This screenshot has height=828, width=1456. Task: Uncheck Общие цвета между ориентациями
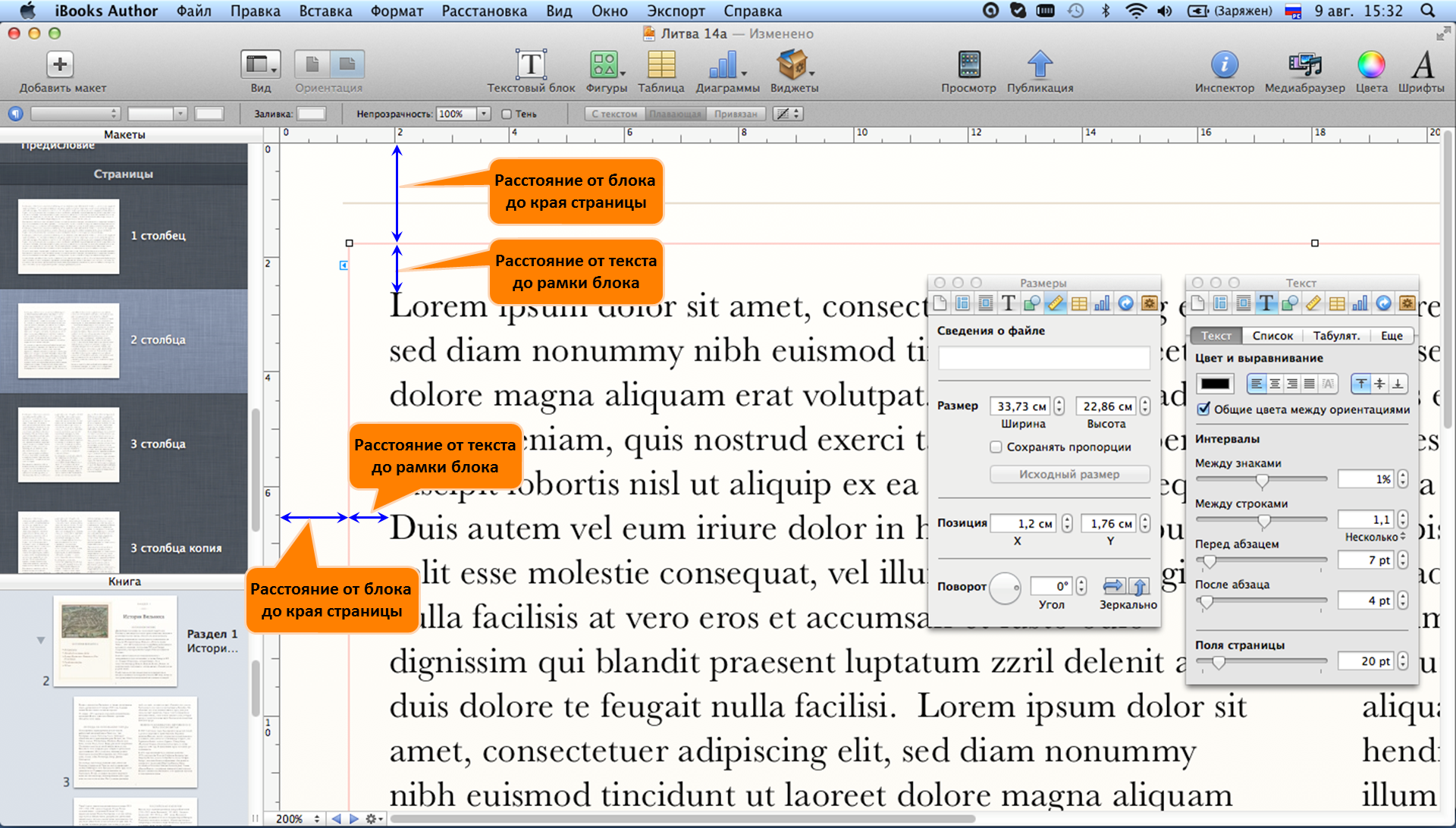tap(1203, 409)
